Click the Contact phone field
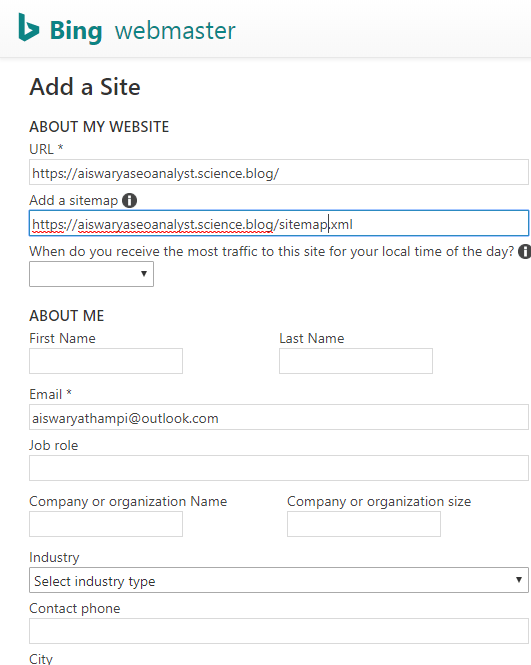 pyautogui.click(x=279, y=631)
